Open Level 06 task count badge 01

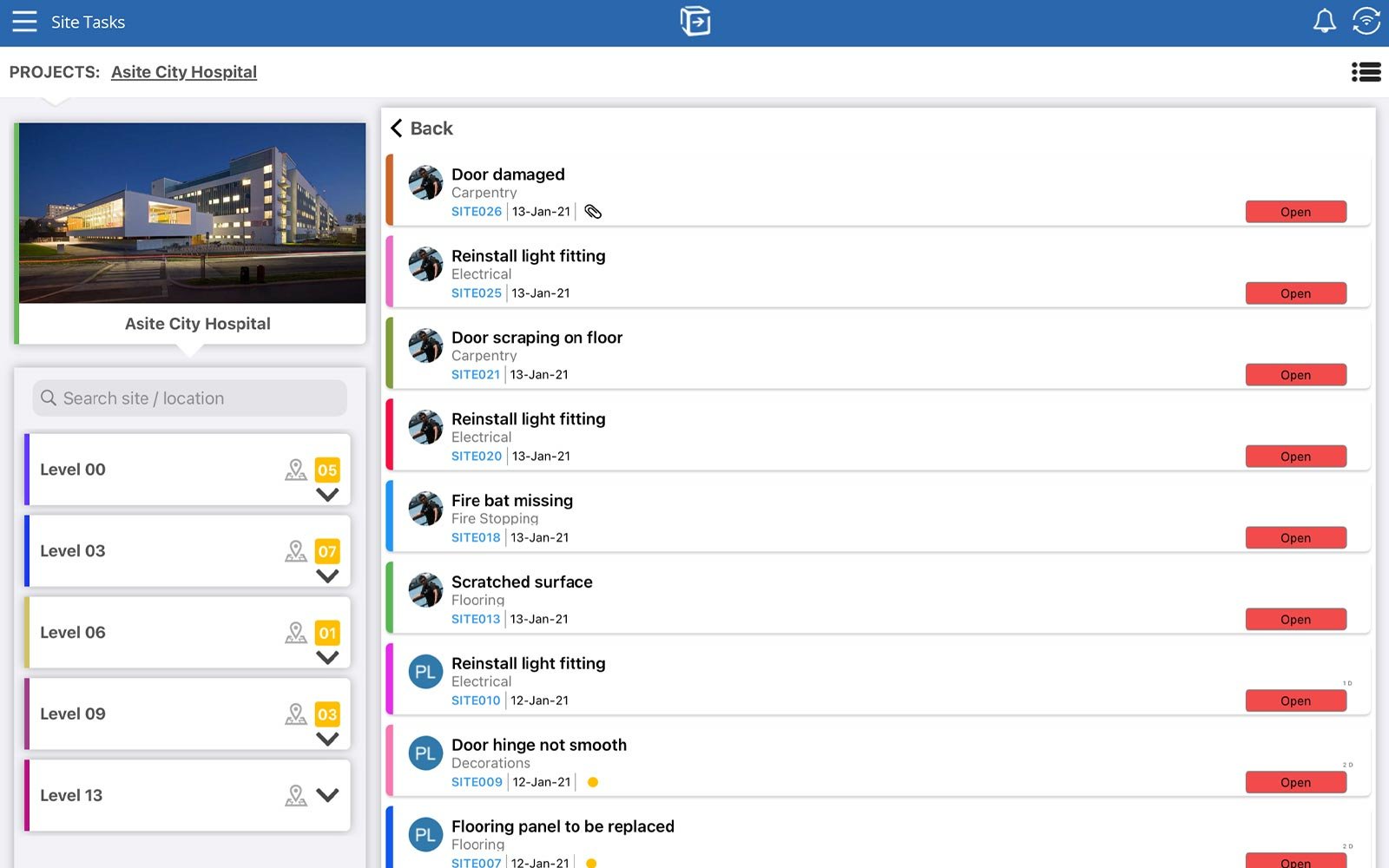(327, 633)
